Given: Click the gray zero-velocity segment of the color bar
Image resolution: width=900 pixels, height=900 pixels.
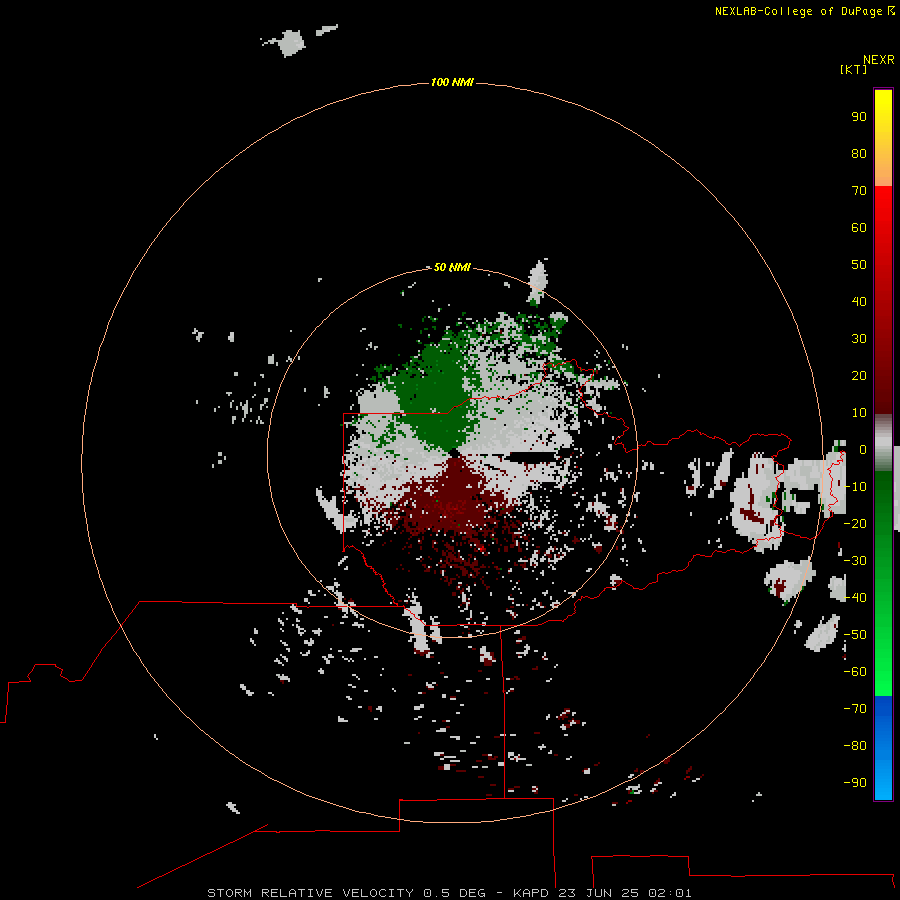Looking at the screenshot, I should click(x=883, y=443).
